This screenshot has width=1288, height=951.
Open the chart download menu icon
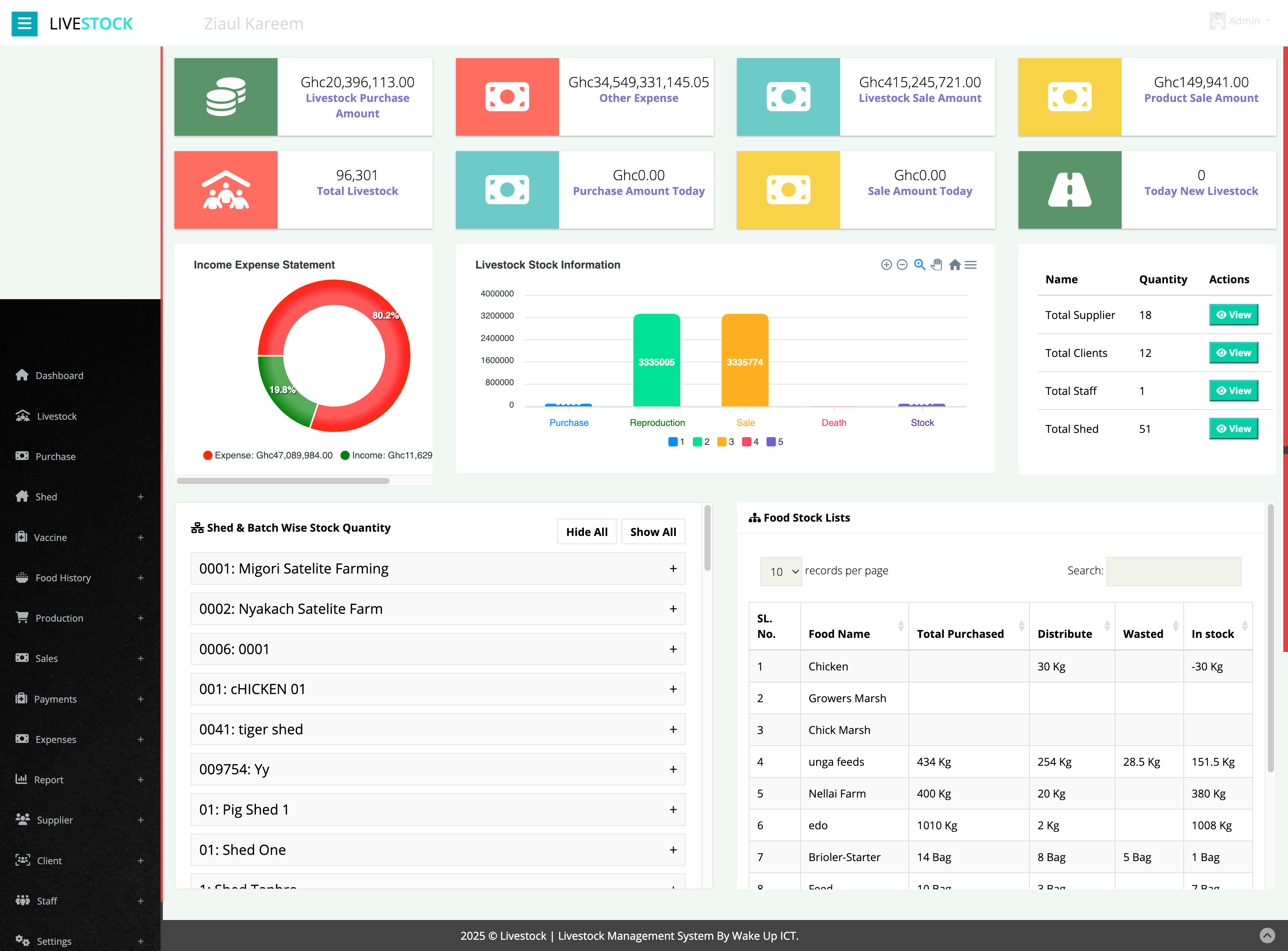pos(971,265)
